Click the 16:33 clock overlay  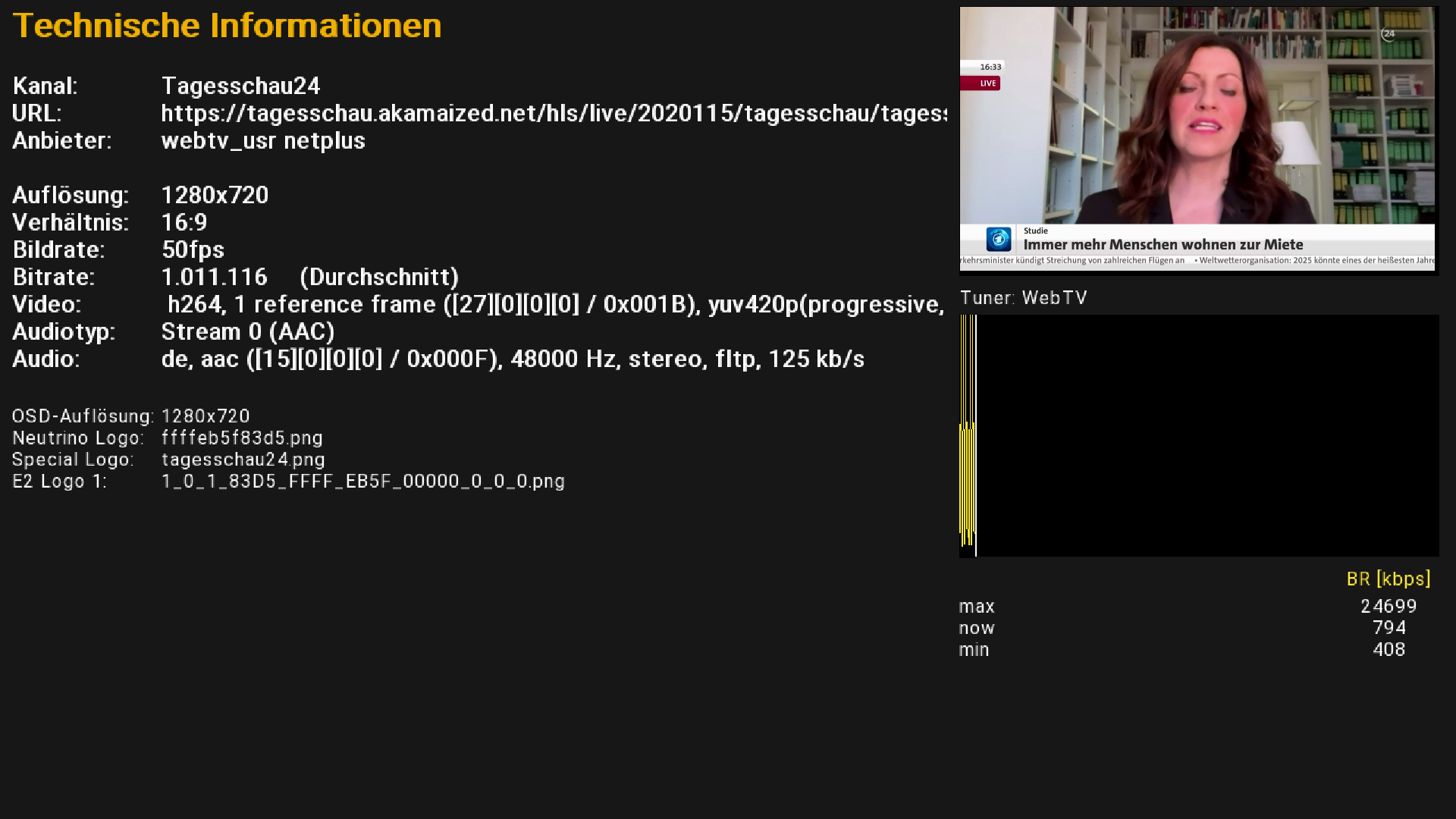[990, 67]
